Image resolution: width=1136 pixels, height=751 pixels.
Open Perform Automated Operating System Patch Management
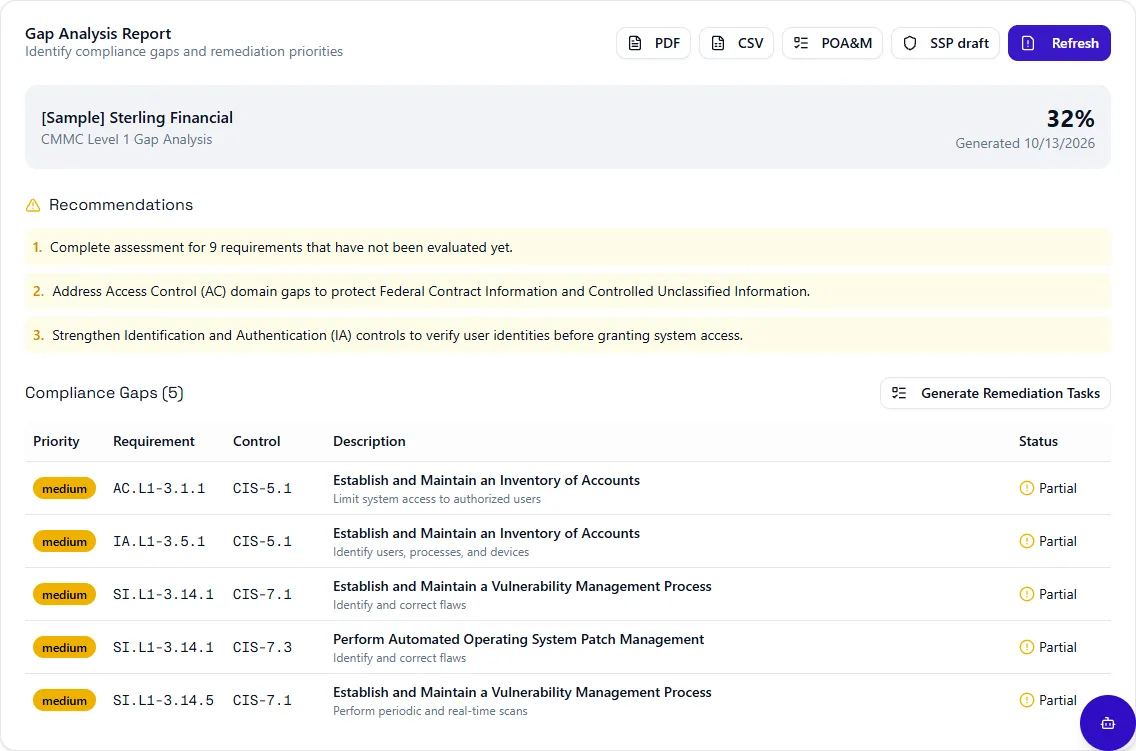518,639
